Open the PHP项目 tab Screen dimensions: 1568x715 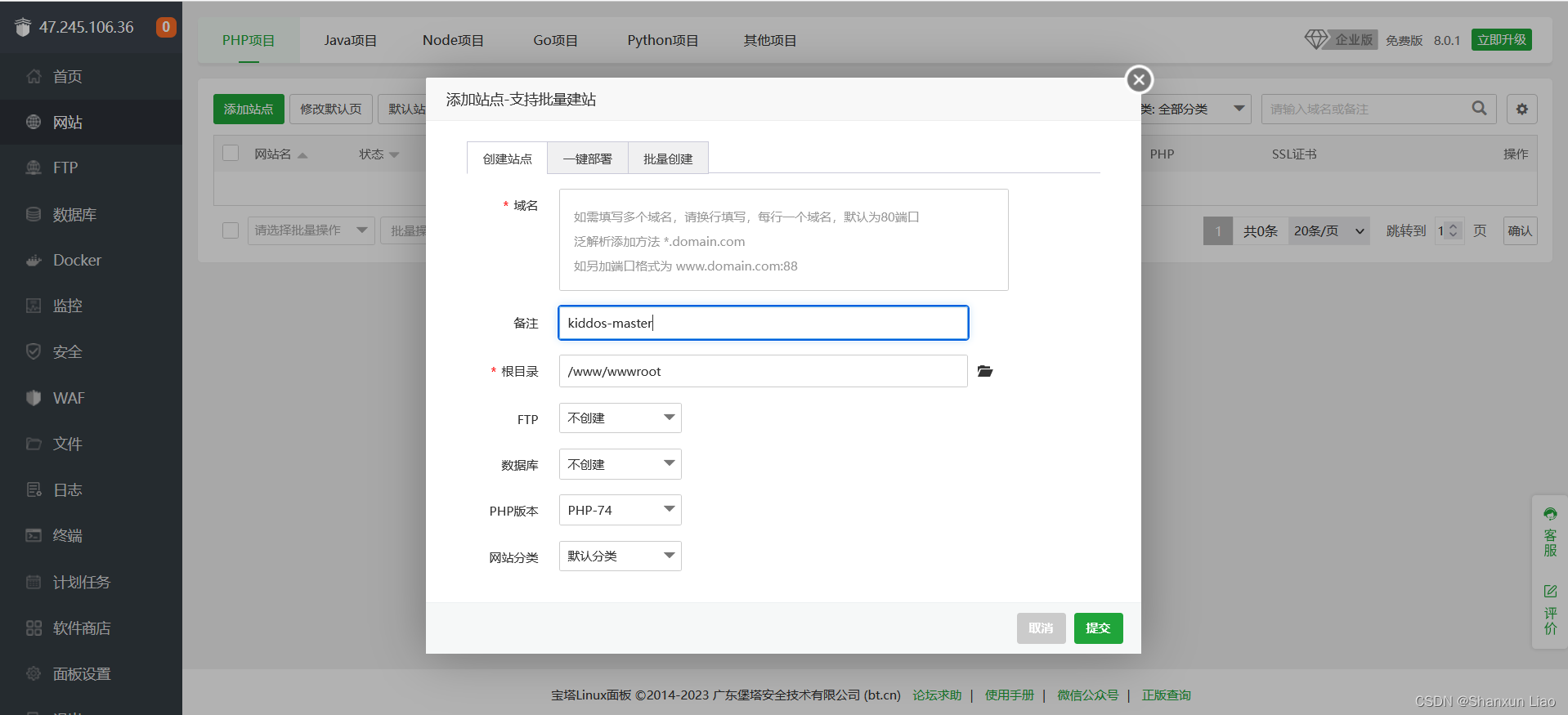pyautogui.click(x=249, y=40)
